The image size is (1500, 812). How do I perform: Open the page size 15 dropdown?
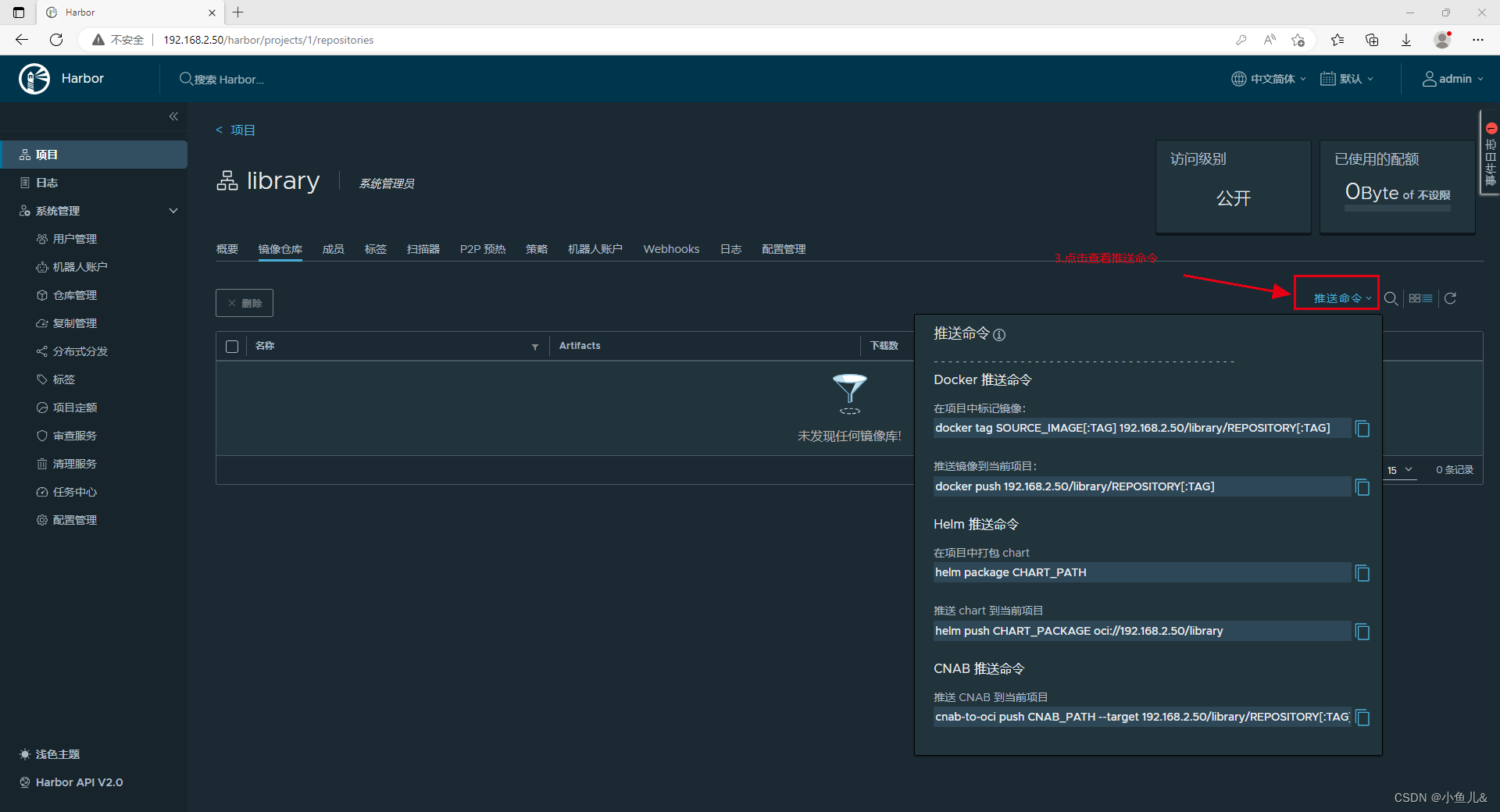tap(1400, 470)
